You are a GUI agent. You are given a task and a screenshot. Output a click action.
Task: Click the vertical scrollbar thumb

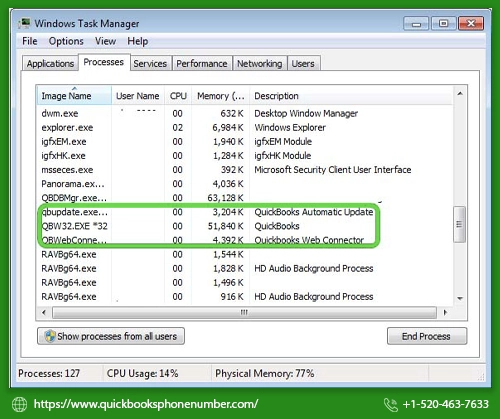click(460, 224)
